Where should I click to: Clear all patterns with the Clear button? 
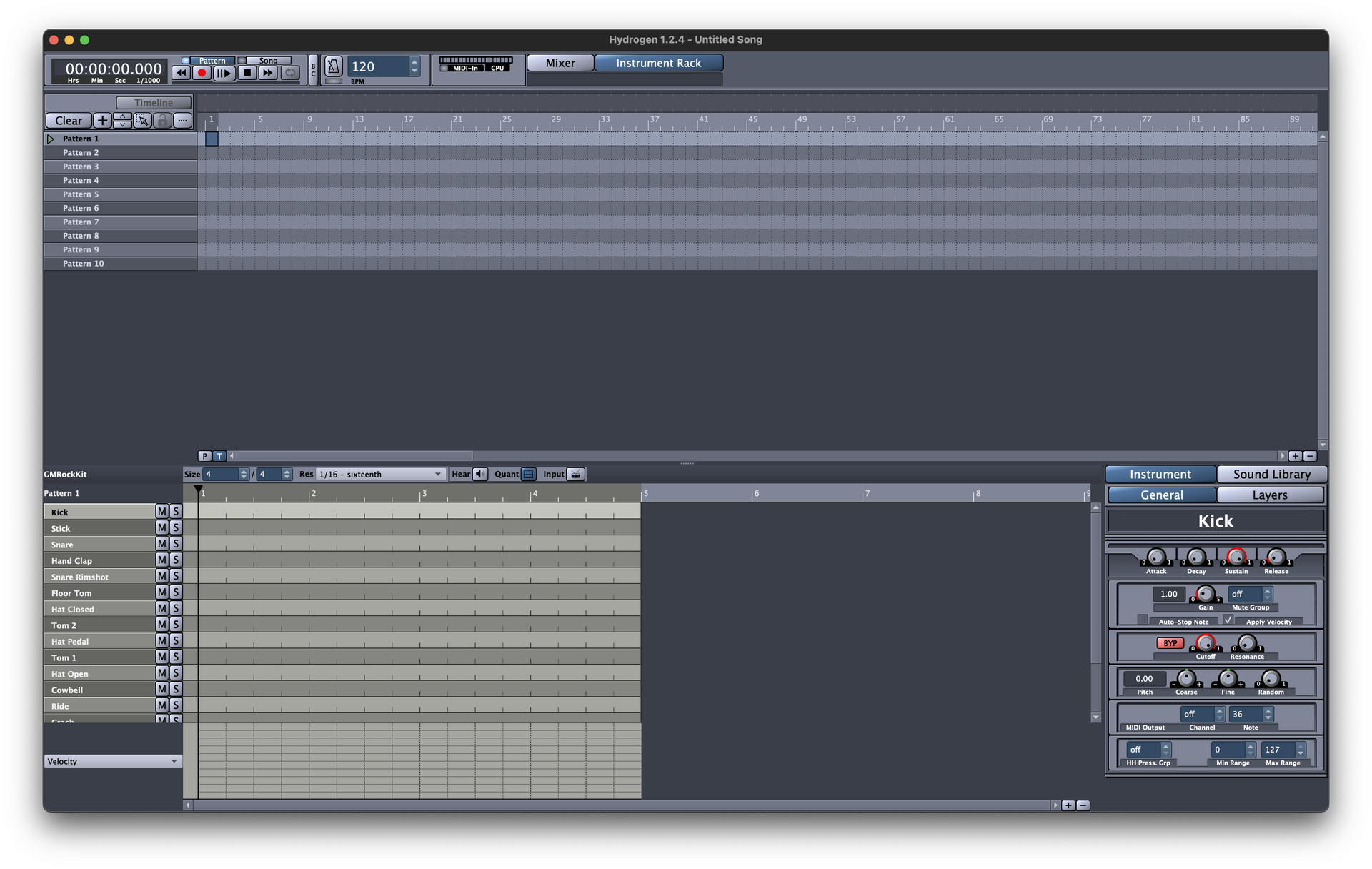[x=69, y=121]
